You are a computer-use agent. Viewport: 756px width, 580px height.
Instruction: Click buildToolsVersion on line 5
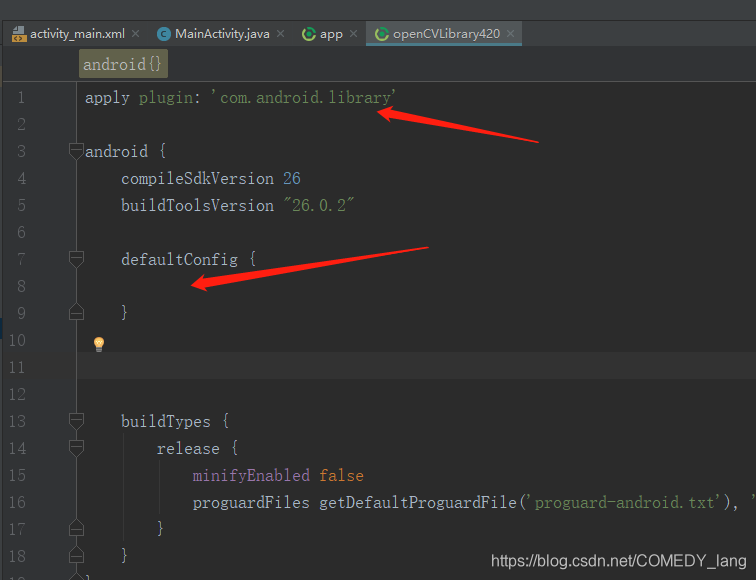pyautogui.click(x=197, y=206)
